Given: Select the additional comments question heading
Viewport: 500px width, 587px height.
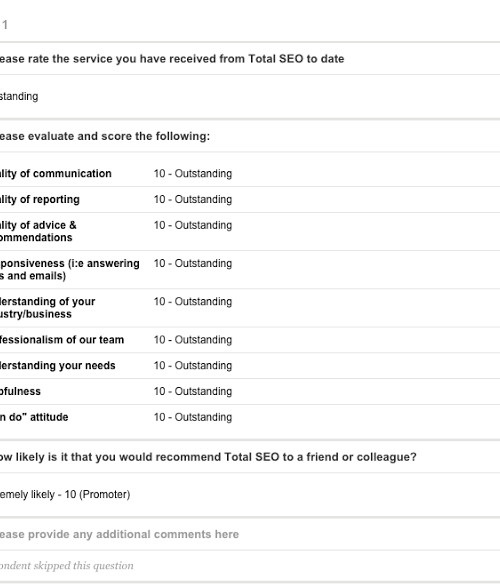Looking at the screenshot, I should point(119,535).
